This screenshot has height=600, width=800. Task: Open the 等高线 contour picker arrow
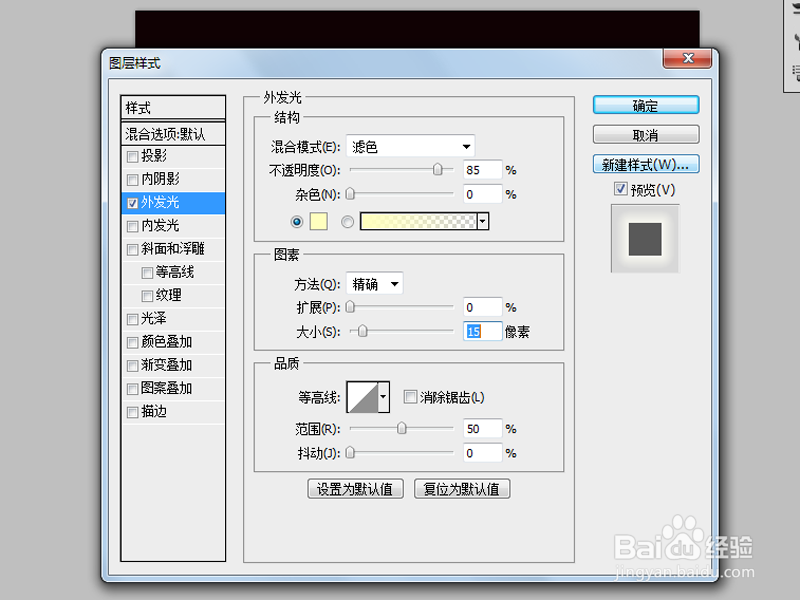point(384,397)
